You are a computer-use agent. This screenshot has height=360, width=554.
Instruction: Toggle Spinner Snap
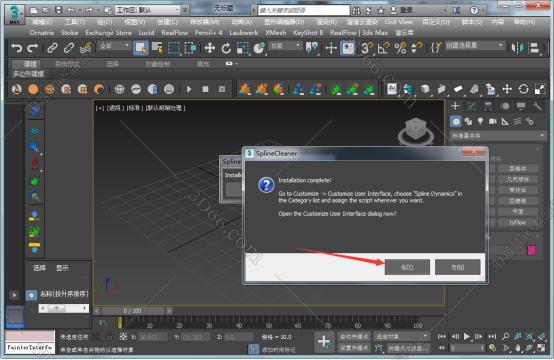(x=417, y=48)
